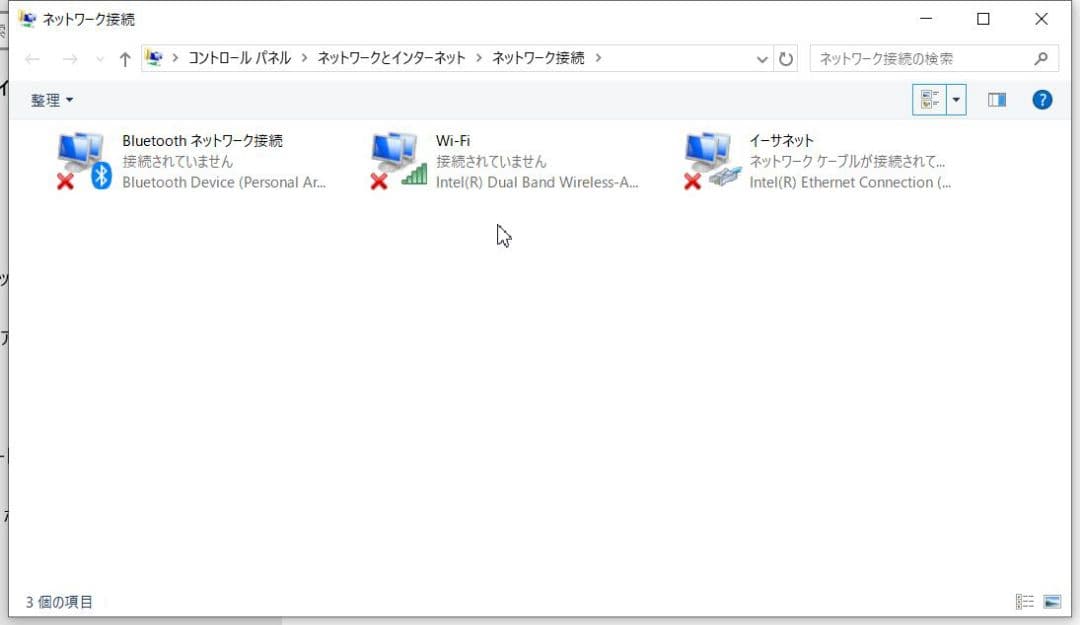Click the blue Help question mark icon
Image resolution: width=1080 pixels, height=625 pixels.
pos(1042,99)
